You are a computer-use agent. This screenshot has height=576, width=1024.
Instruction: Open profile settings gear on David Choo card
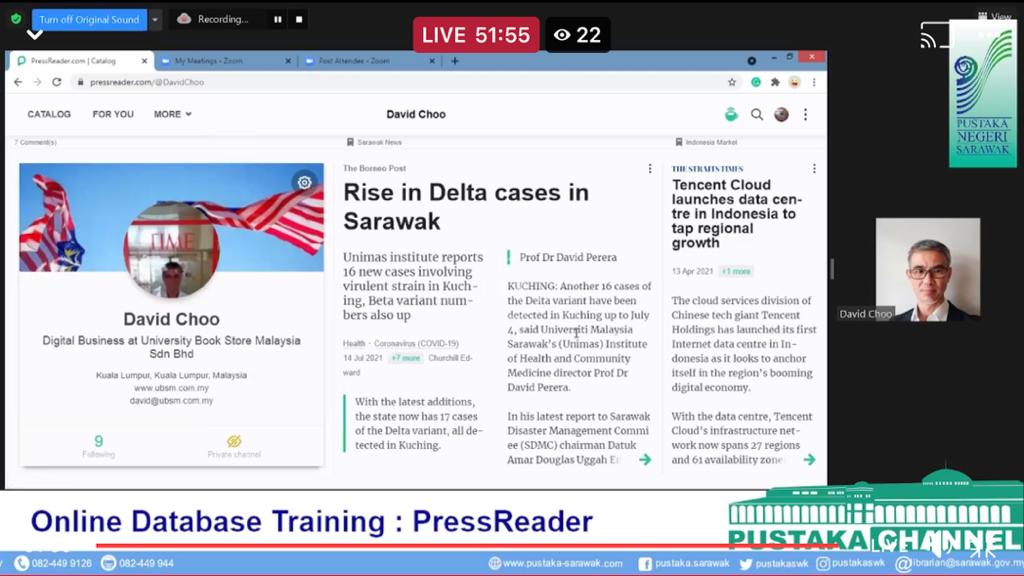(304, 182)
